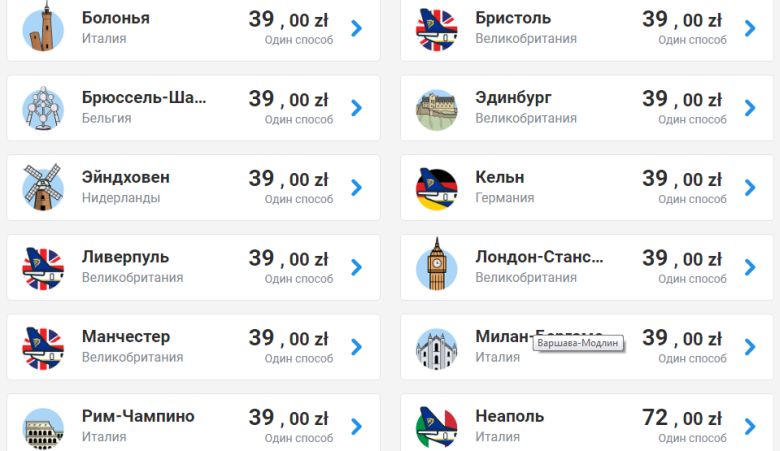Click the Naples Italian flag plane icon
780x451 pixels.
pos(436,427)
